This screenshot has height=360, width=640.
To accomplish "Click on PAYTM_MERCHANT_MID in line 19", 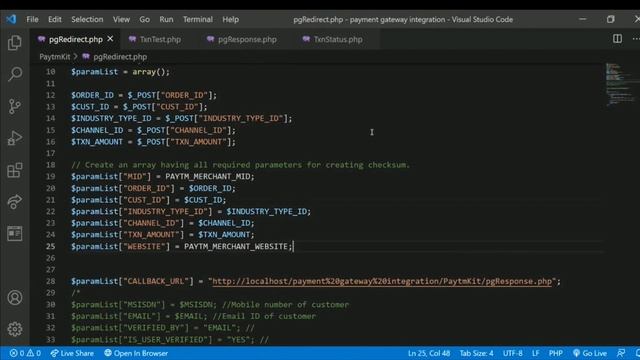I will (x=207, y=176).
